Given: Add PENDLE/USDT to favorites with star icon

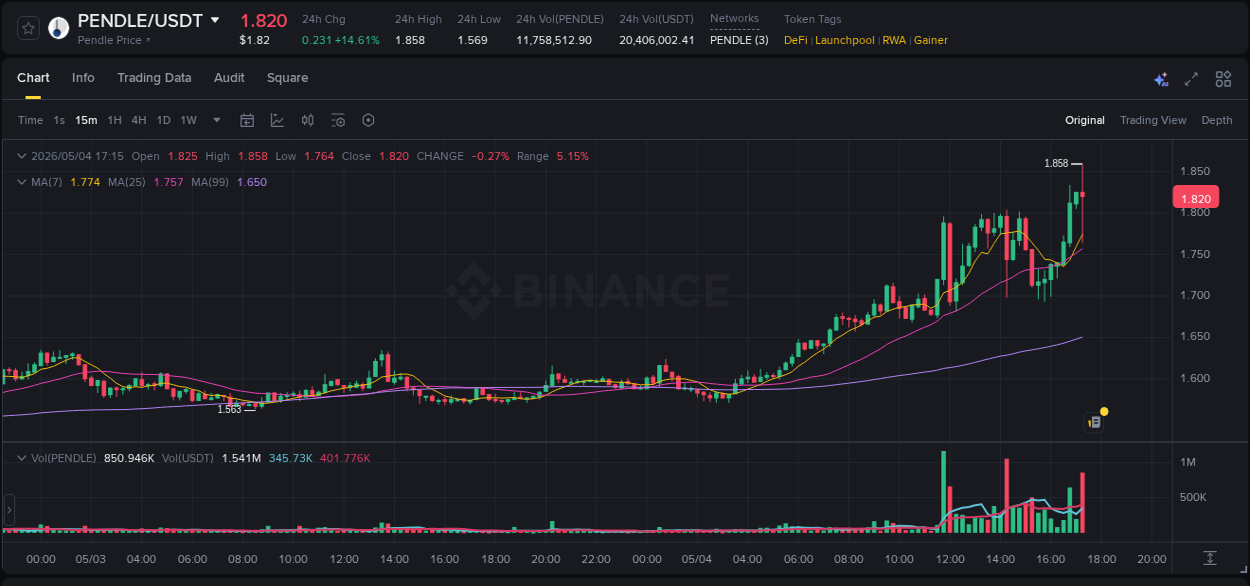Looking at the screenshot, I should point(28,28).
